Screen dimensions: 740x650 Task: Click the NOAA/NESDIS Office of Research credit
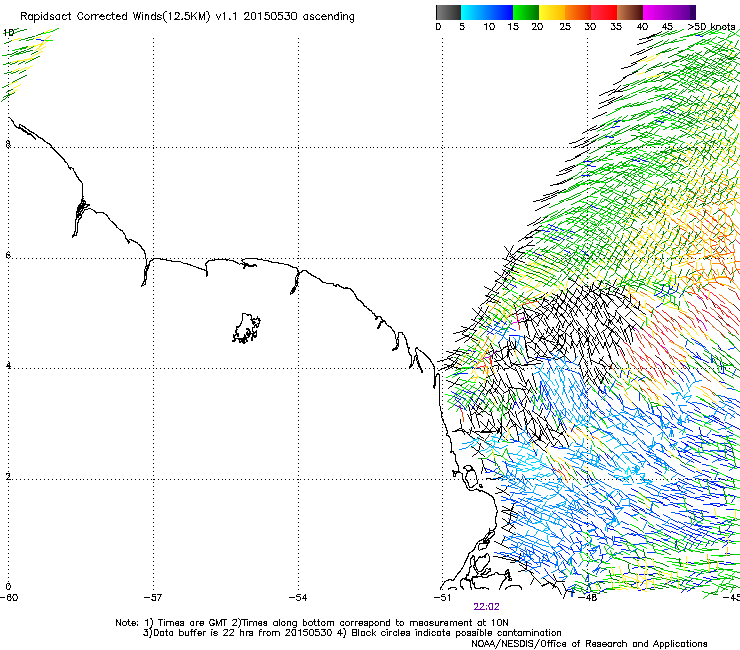pyautogui.click(x=589, y=644)
